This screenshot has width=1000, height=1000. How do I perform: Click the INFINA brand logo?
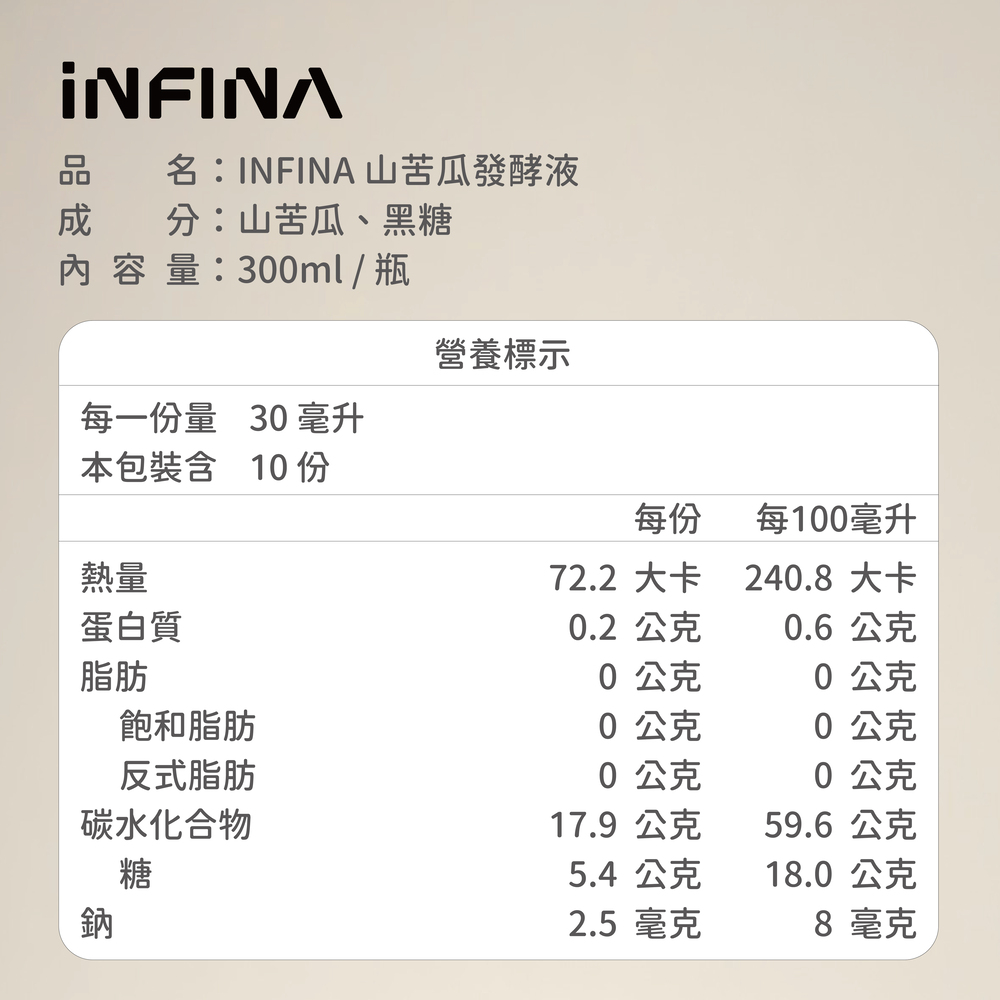point(201,94)
